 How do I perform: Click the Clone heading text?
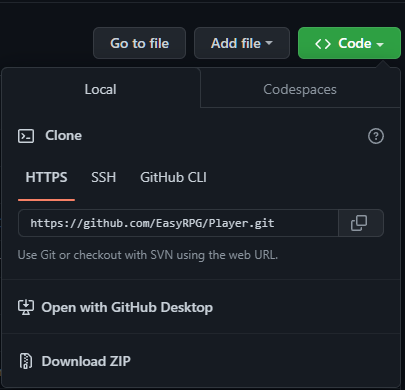[x=63, y=135]
